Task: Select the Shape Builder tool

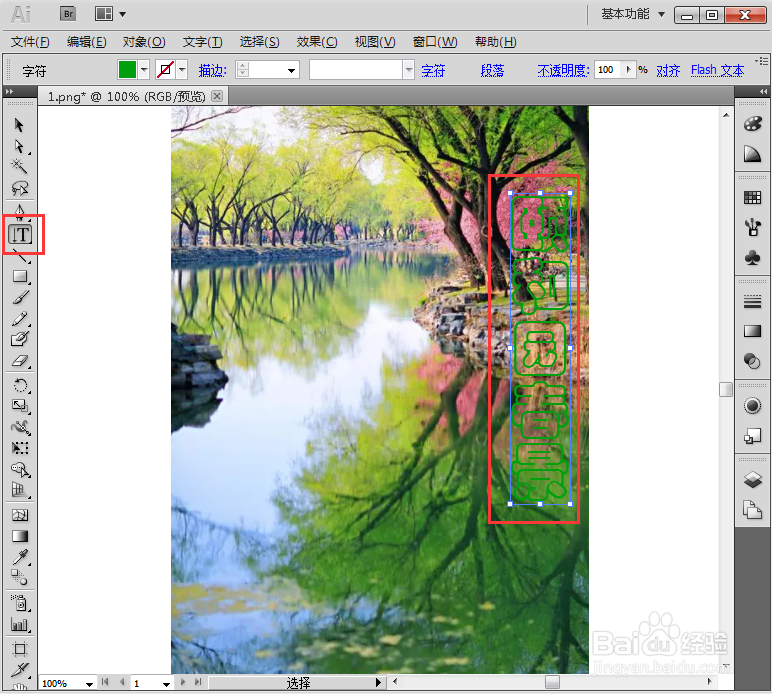Action: (20, 470)
